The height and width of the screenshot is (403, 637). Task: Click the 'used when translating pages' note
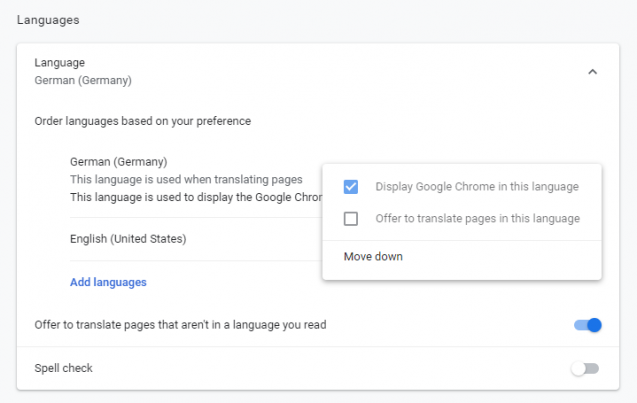(186, 180)
